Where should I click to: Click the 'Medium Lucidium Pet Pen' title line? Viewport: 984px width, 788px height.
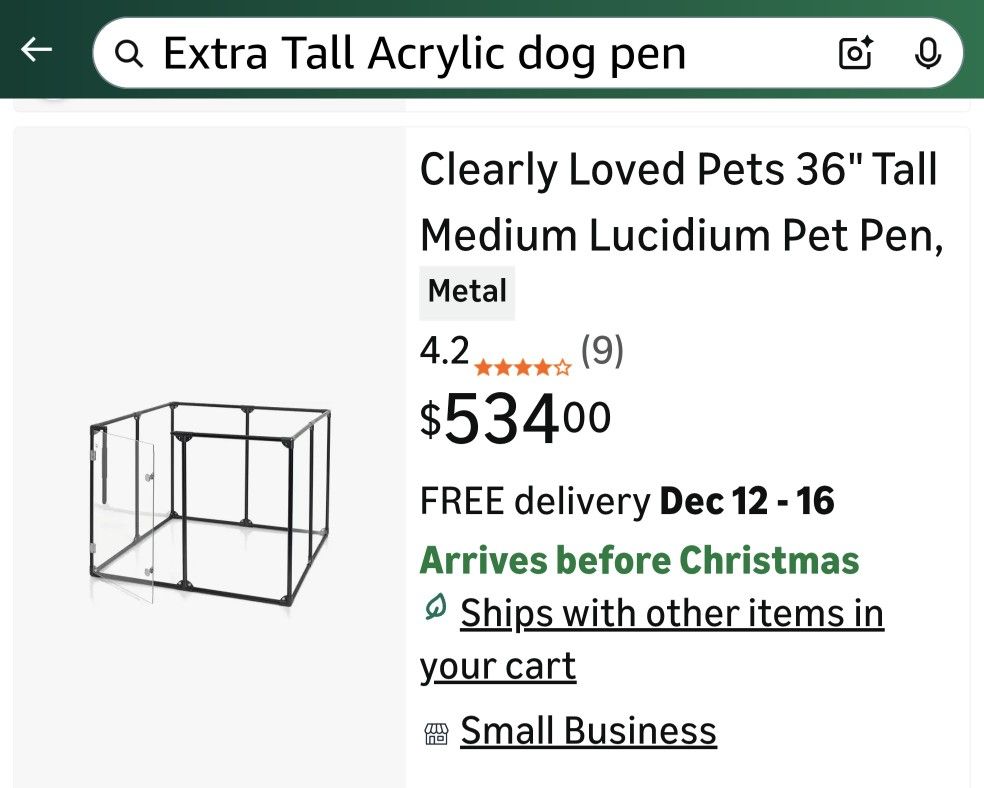point(681,236)
